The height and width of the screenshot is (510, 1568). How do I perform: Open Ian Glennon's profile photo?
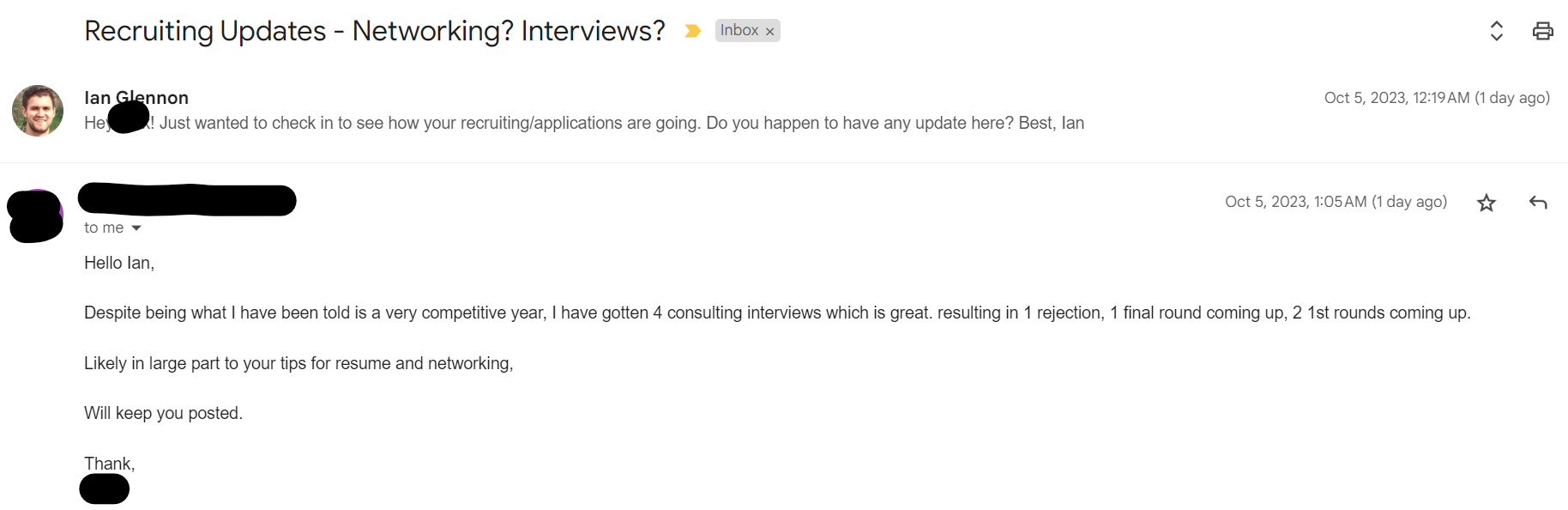38,111
